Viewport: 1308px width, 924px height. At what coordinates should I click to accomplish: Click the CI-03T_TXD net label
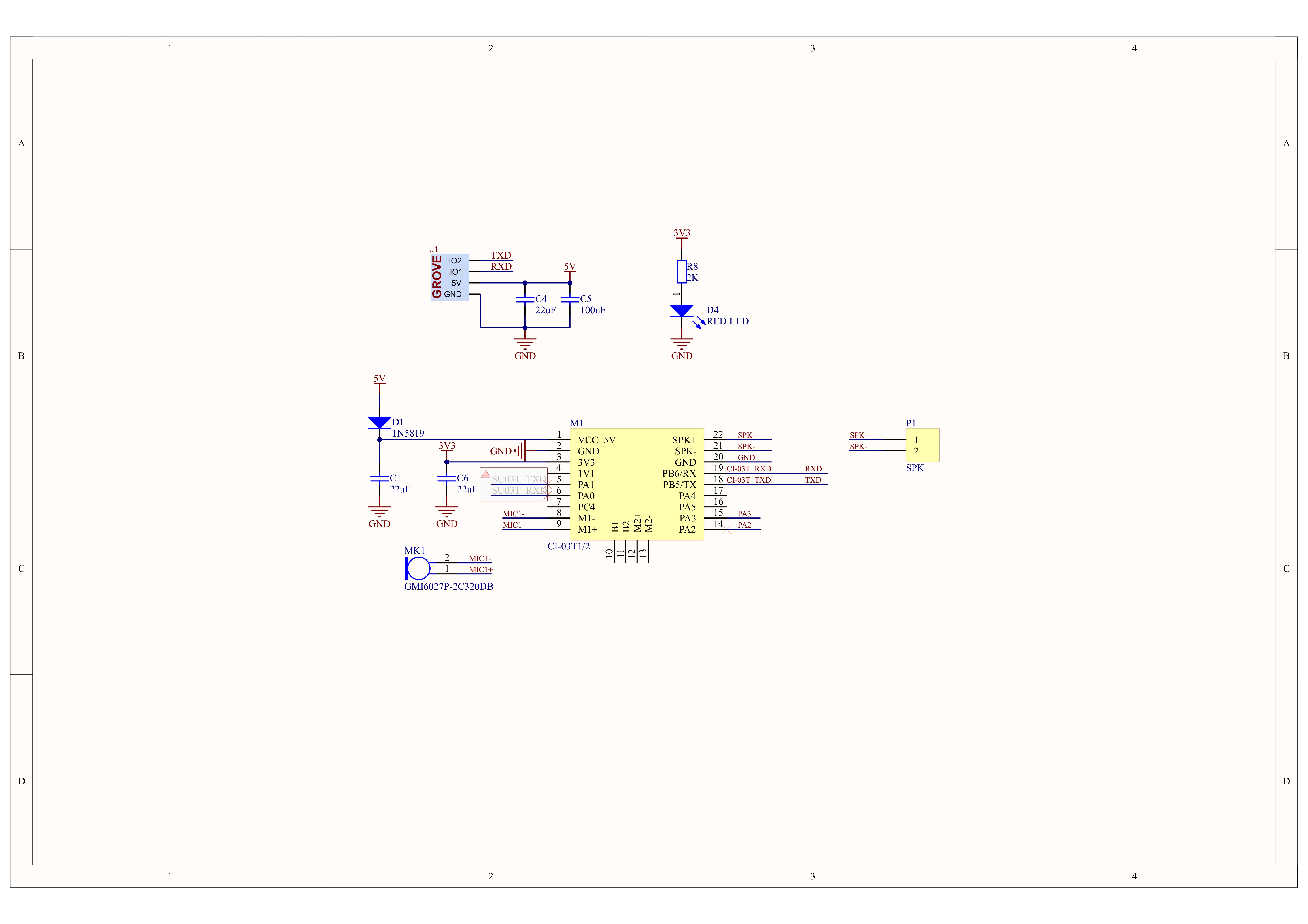[749, 480]
